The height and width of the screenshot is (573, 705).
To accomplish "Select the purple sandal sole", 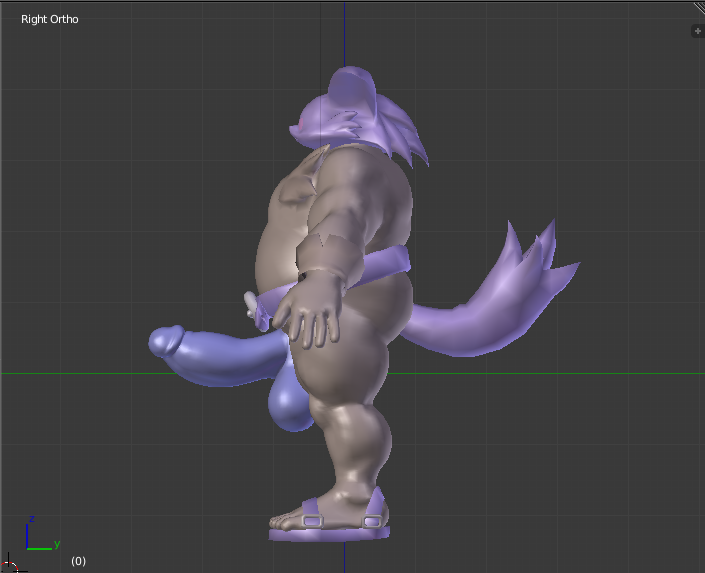I will 329,534.
